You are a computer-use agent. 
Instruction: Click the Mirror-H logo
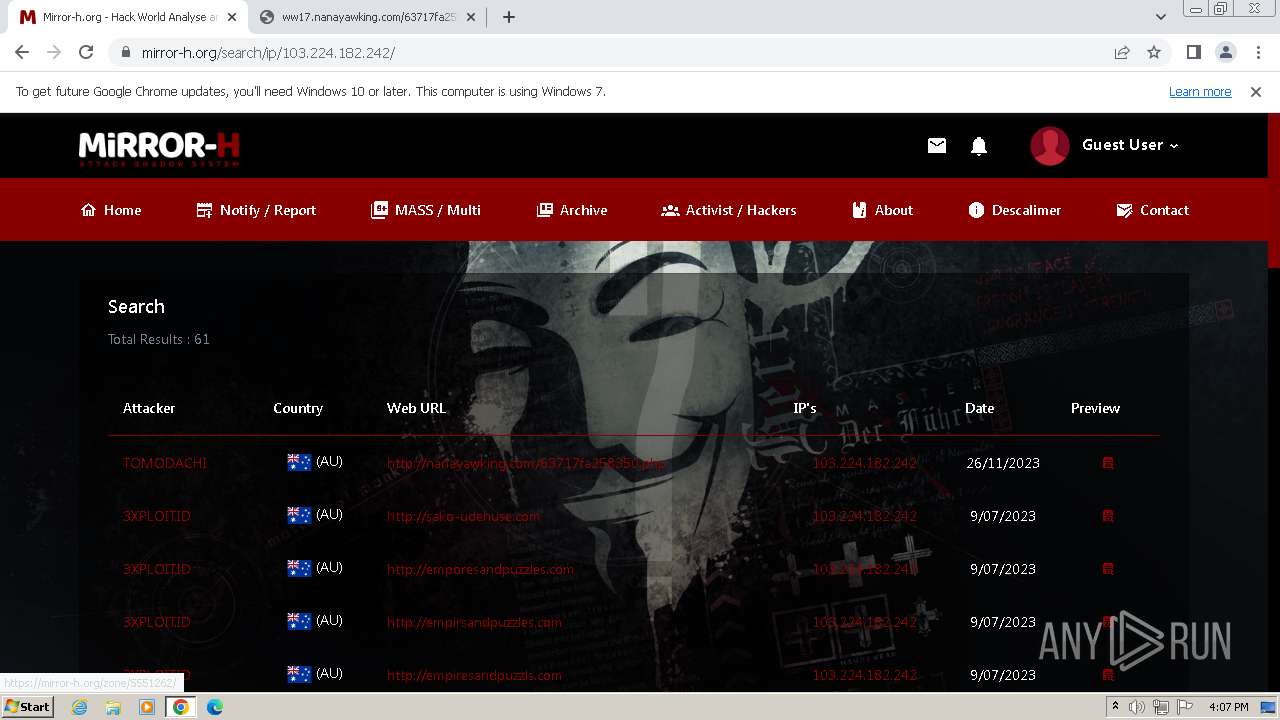[159, 148]
